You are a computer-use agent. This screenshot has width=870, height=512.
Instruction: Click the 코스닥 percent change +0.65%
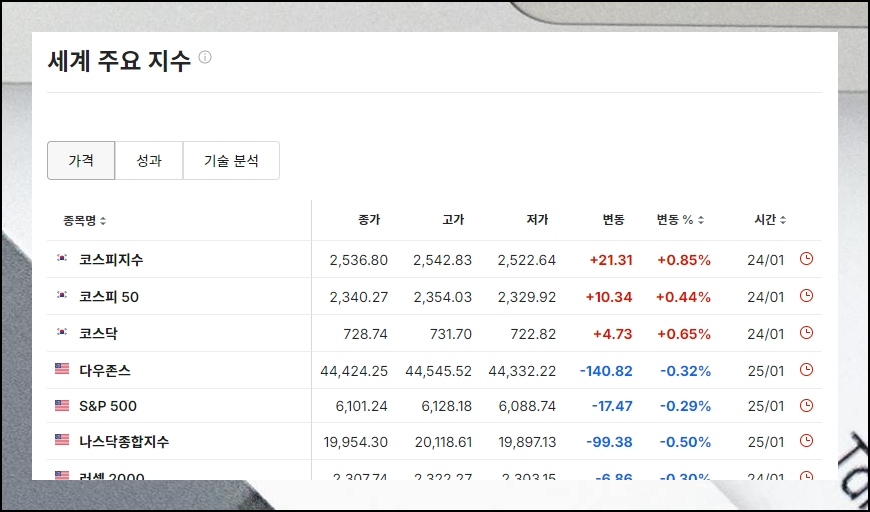[x=684, y=334]
